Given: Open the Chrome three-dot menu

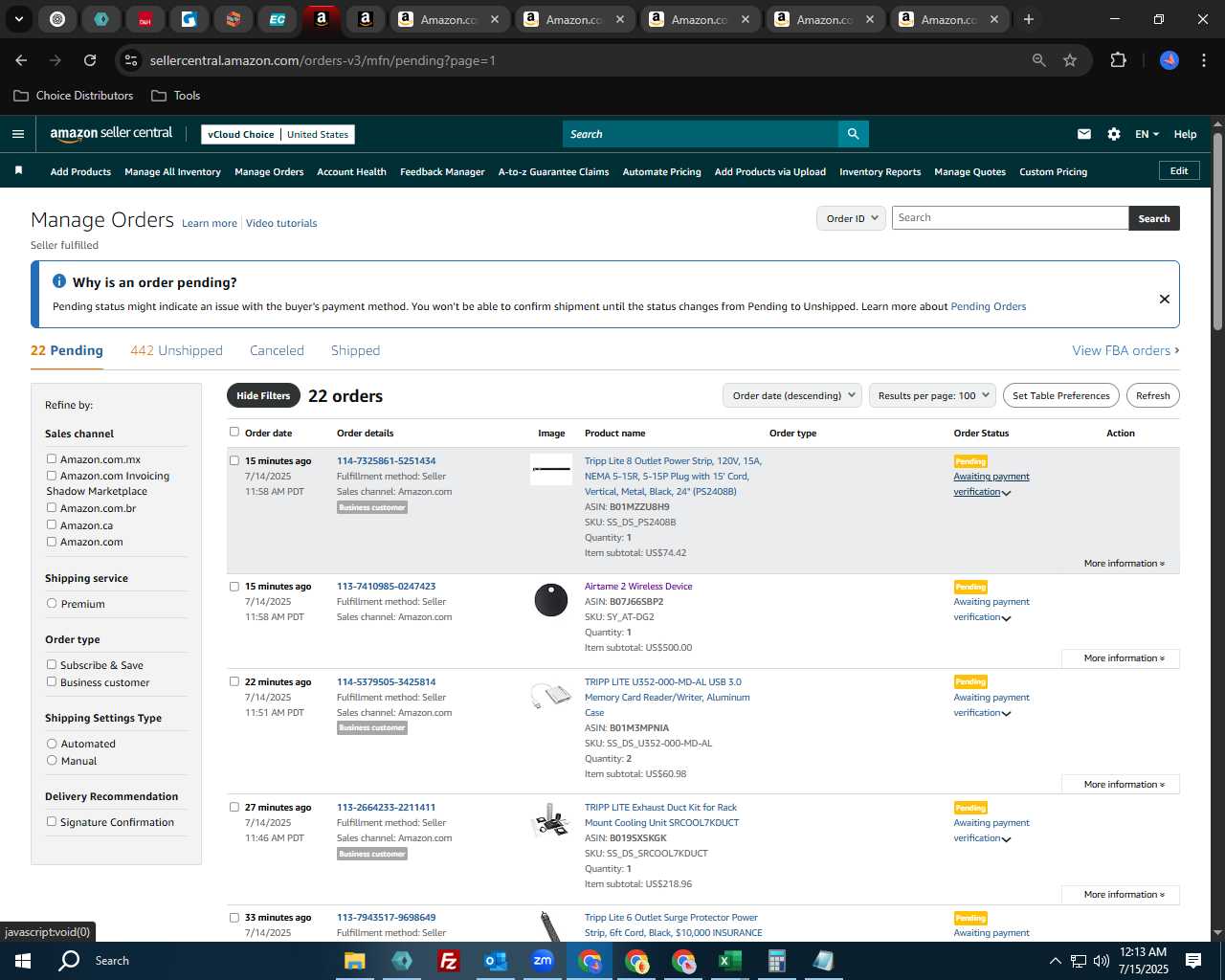Looking at the screenshot, I should click(1202, 60).
